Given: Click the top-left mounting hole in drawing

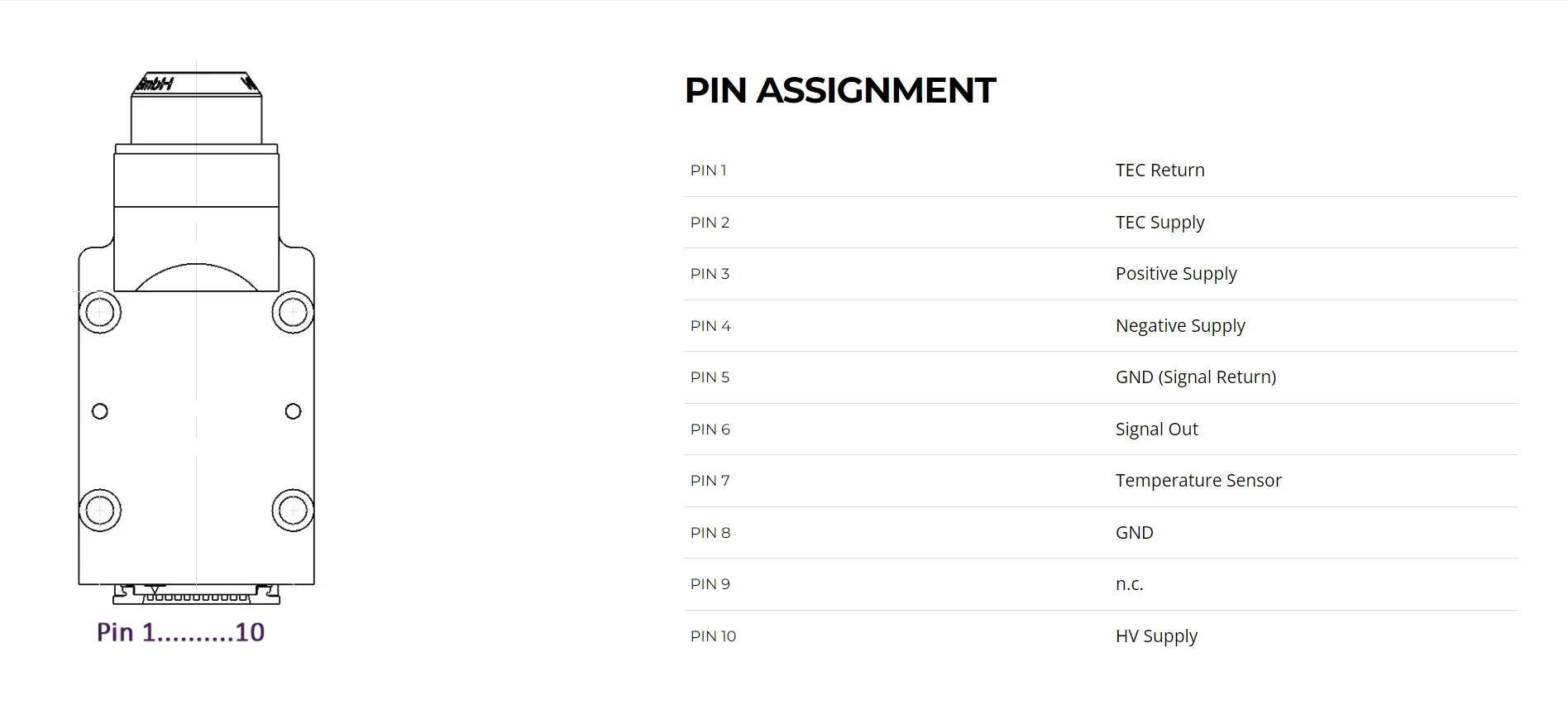Looking at the screenshot, I should (100, 312).
